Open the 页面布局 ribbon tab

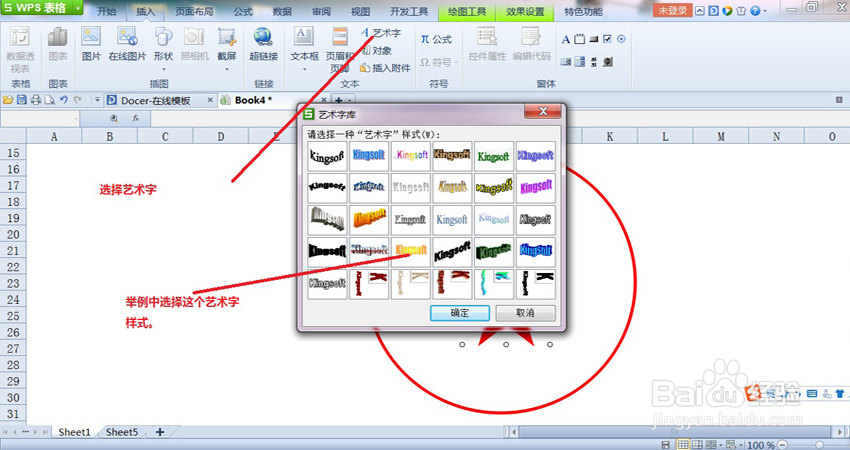tap(194, 11)
